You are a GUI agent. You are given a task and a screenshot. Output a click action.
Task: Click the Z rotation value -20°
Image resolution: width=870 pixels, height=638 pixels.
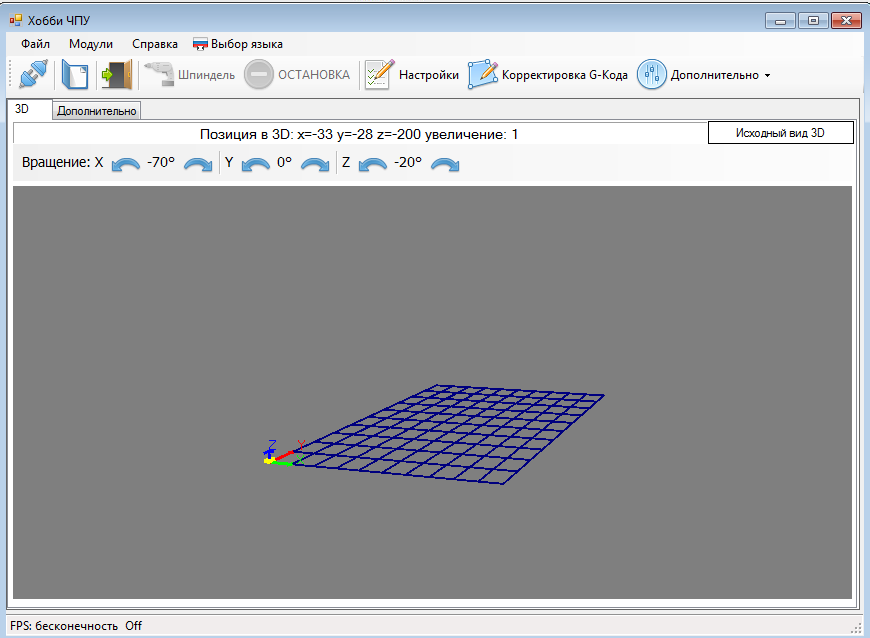[408, 163]
